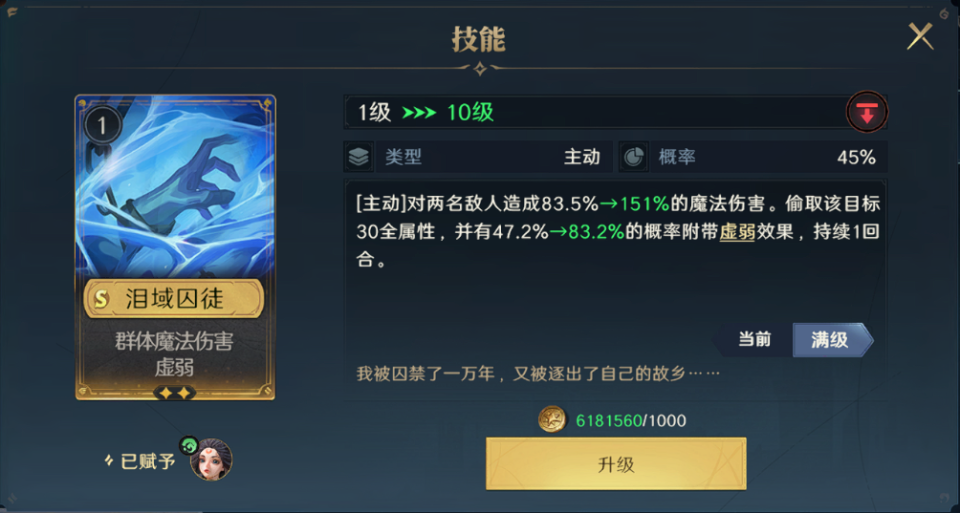Close the skill panel with X
Image resolution: width=960 pixels, height=513 pixels.
tap(920, 37)
